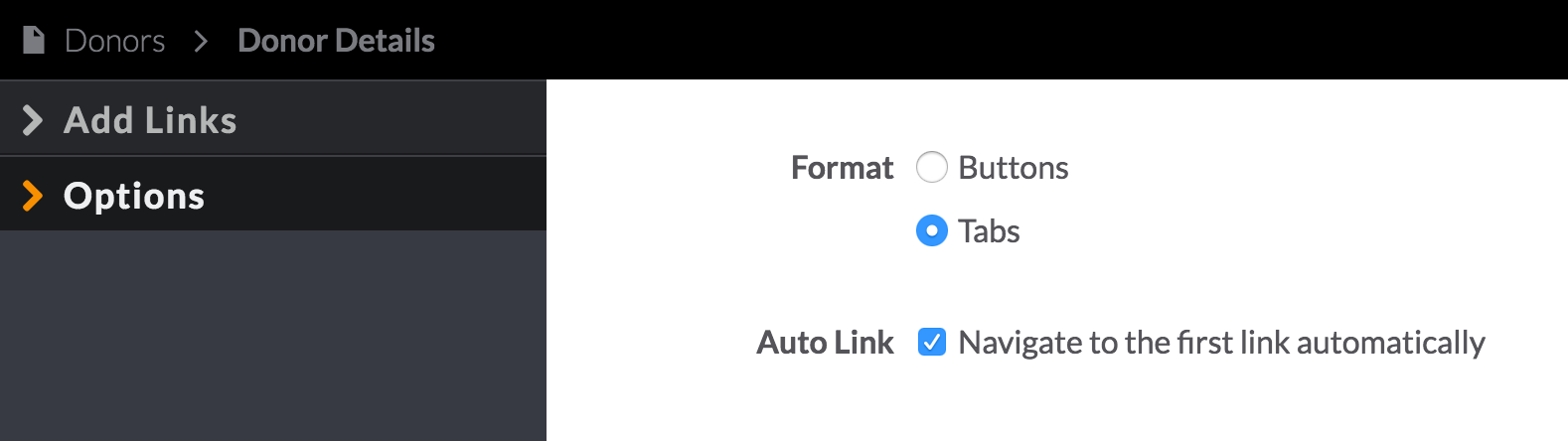
Task: Click the Auto Link field label
Action: (826, 343)
